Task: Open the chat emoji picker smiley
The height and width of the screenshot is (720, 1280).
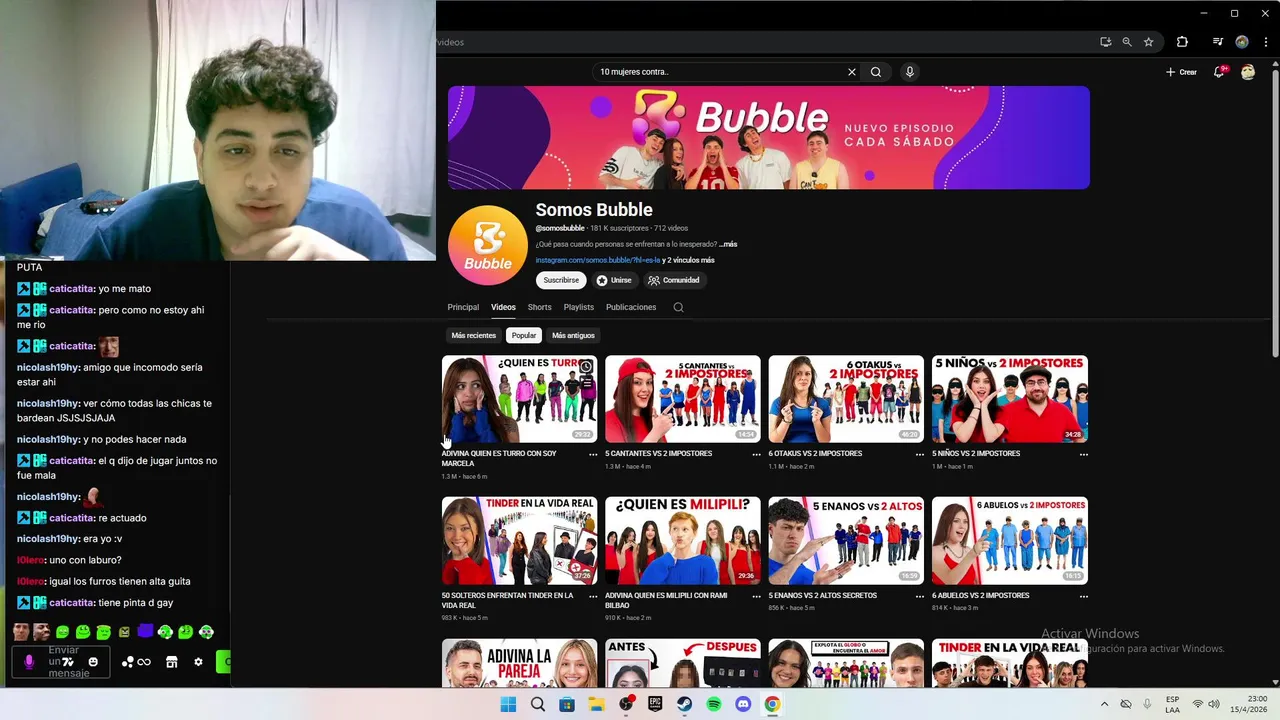Action: click(x=93, y=662)
